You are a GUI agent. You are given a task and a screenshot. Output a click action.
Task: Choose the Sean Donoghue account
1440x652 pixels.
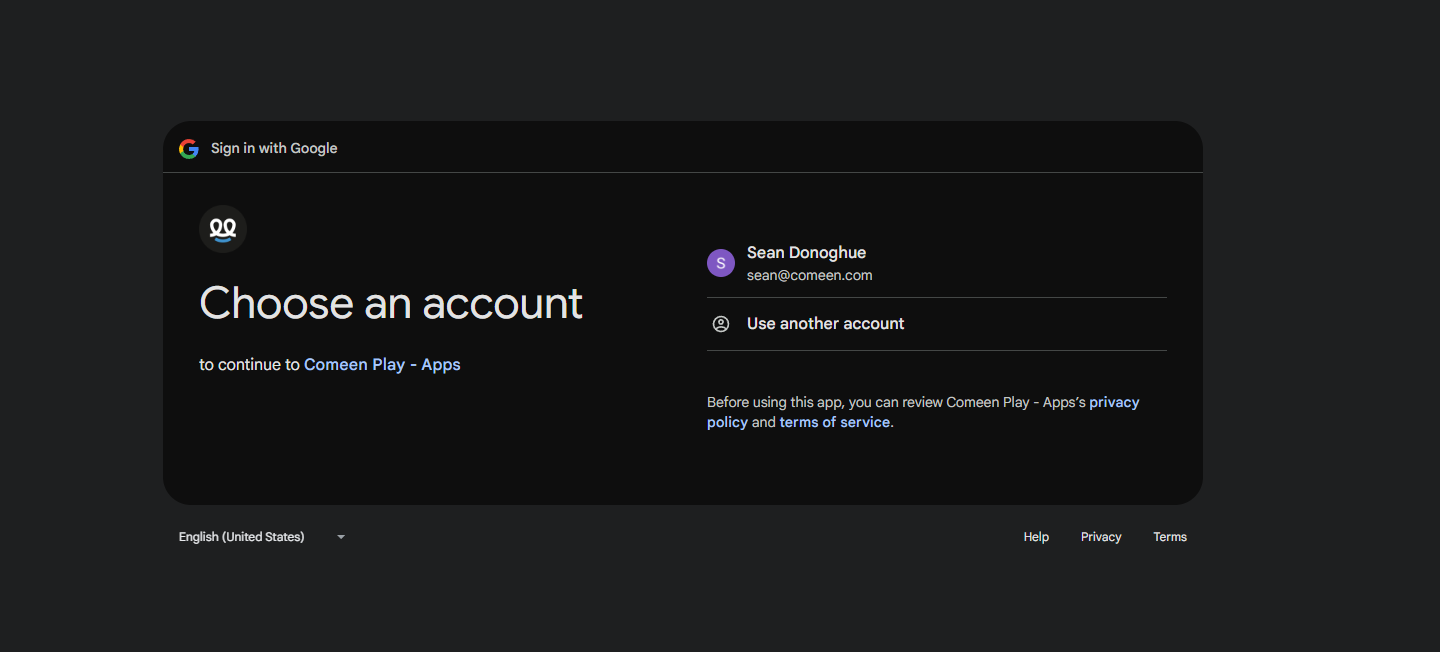pos(937,263)
